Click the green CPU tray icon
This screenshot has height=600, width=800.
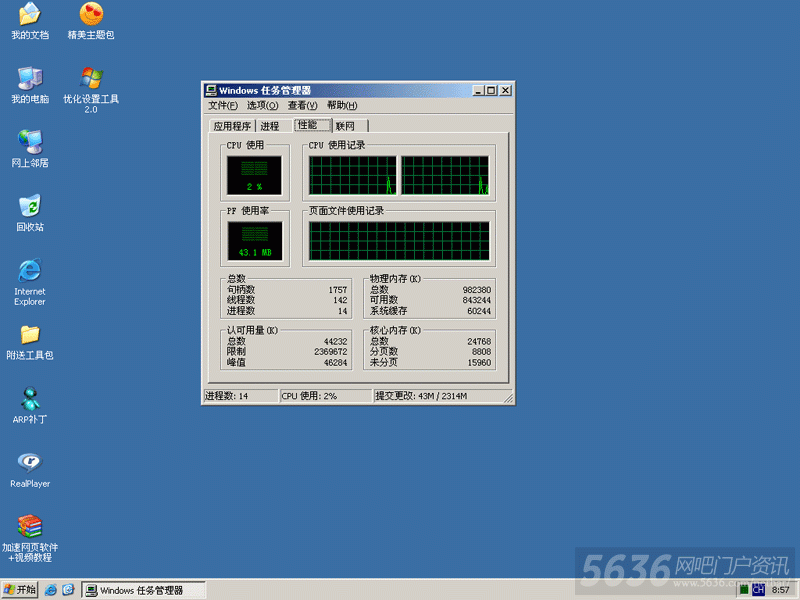click(x=744, y=590)
